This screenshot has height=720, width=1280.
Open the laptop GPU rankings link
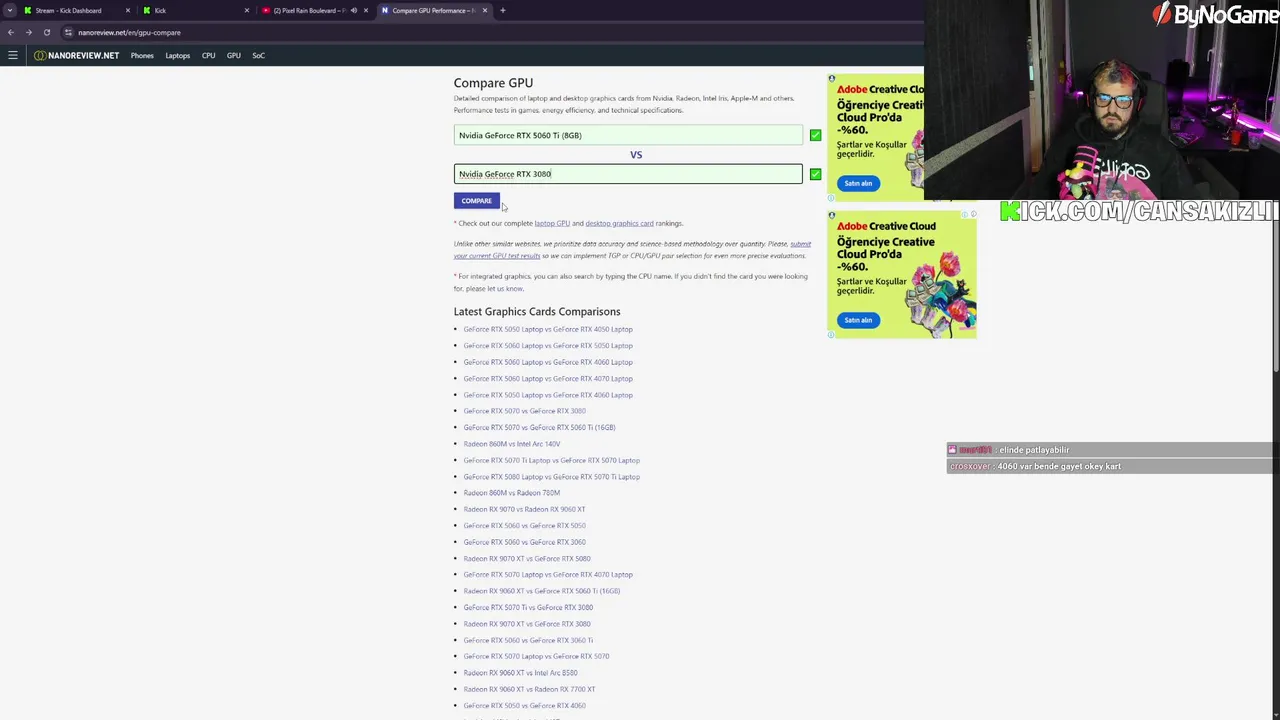coord(552,223)
